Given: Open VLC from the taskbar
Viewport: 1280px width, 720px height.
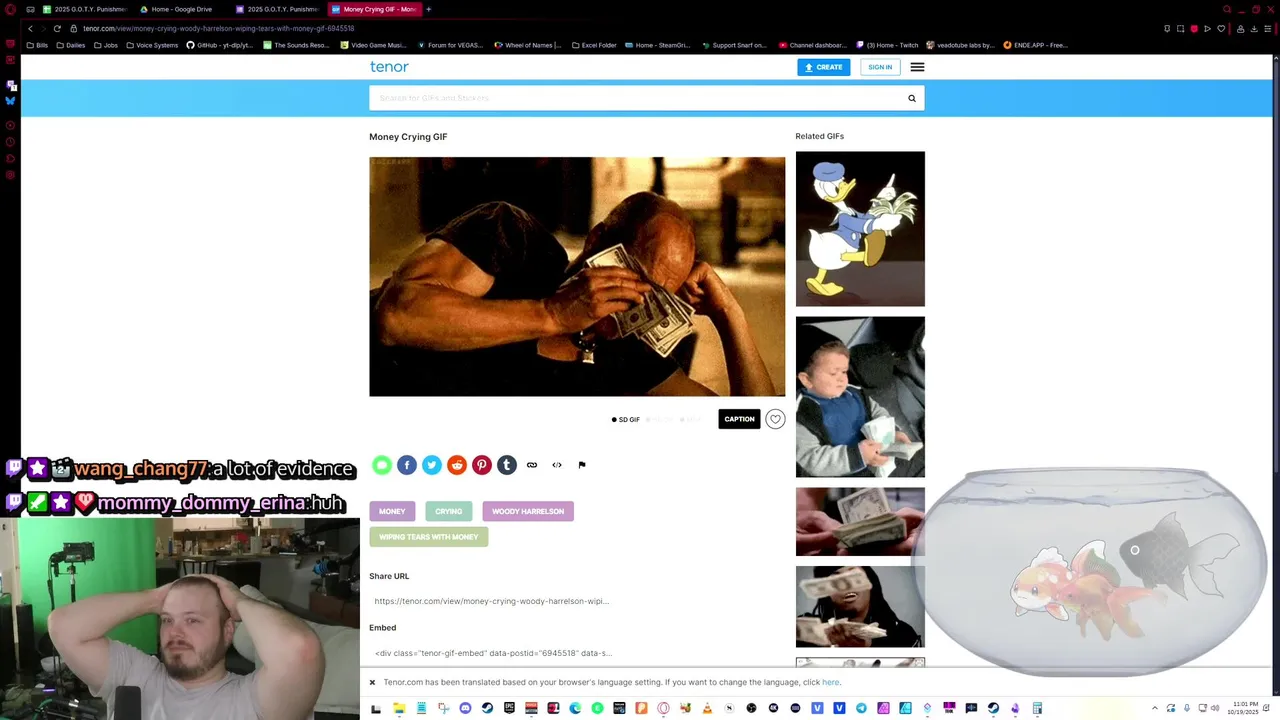Looking at the screenshot, I should click(707, 708).
